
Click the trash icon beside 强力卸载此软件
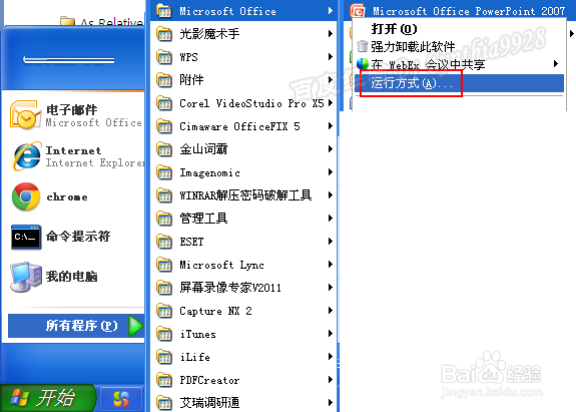(363, 46)
